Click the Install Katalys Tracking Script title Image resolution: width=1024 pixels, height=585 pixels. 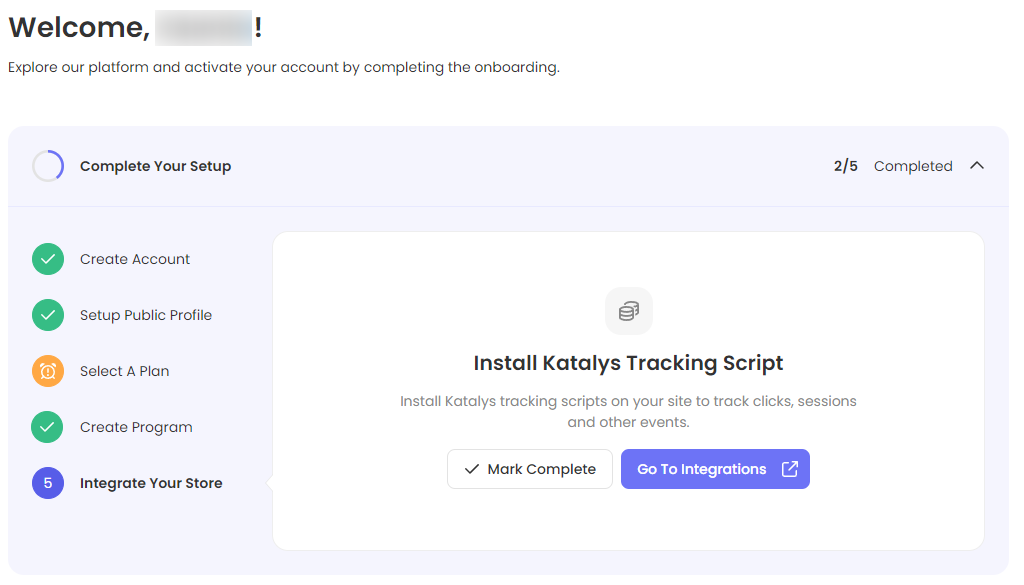[x=628, y=363]
